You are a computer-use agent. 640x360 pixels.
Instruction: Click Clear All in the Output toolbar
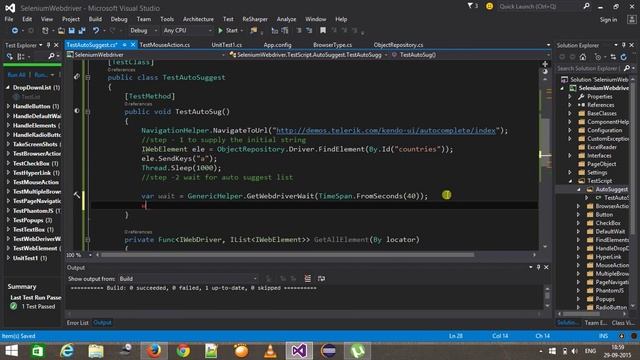click(x=307, y=278)
